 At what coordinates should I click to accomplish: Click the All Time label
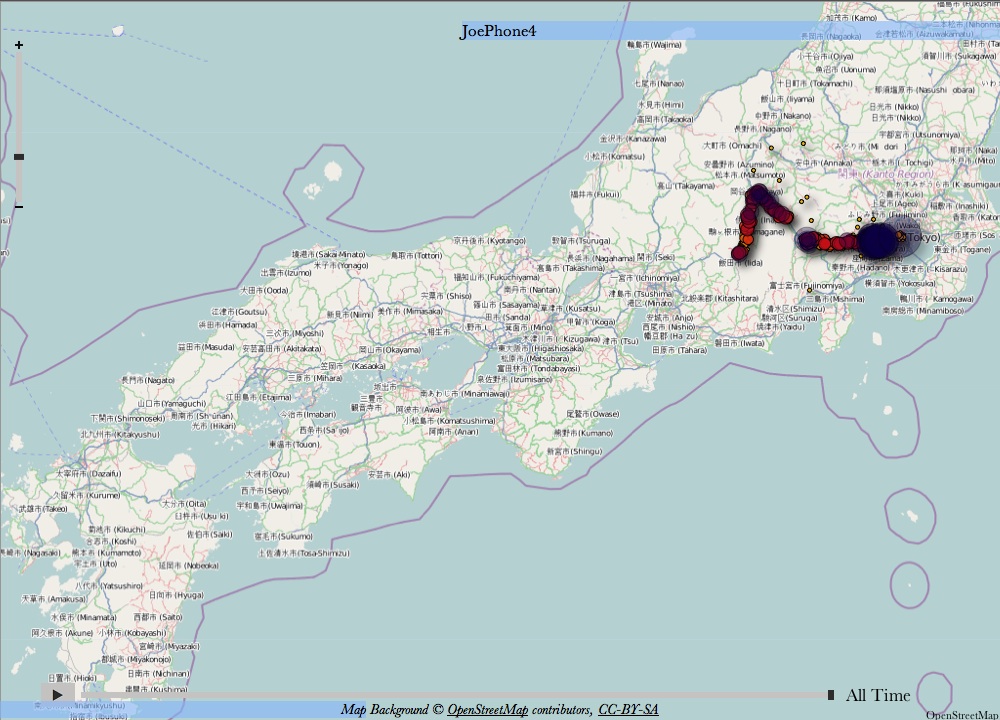[878, 695]
